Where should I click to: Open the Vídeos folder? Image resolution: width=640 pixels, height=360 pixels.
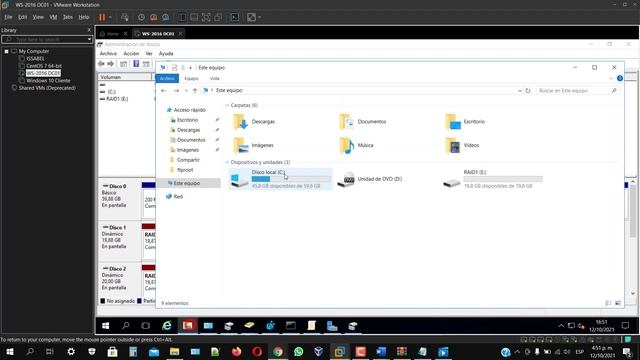click(462, 145)
